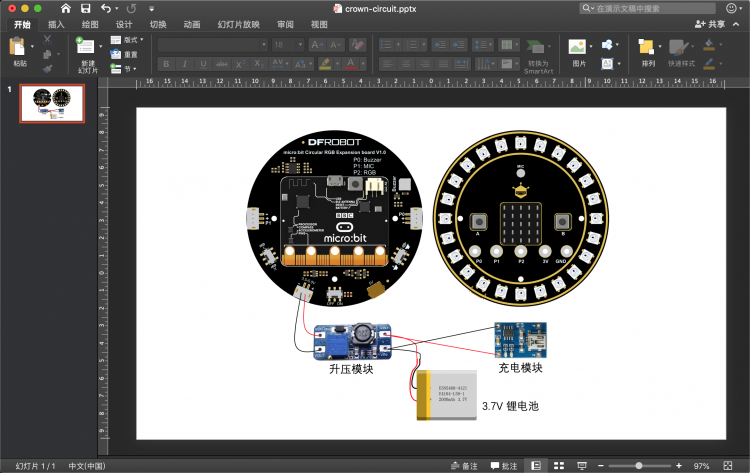Image resolution: width=750 pixels, height=473 pixels.
Task: Insert a picture using 图片 icon
Action: [x=577, y=47]
